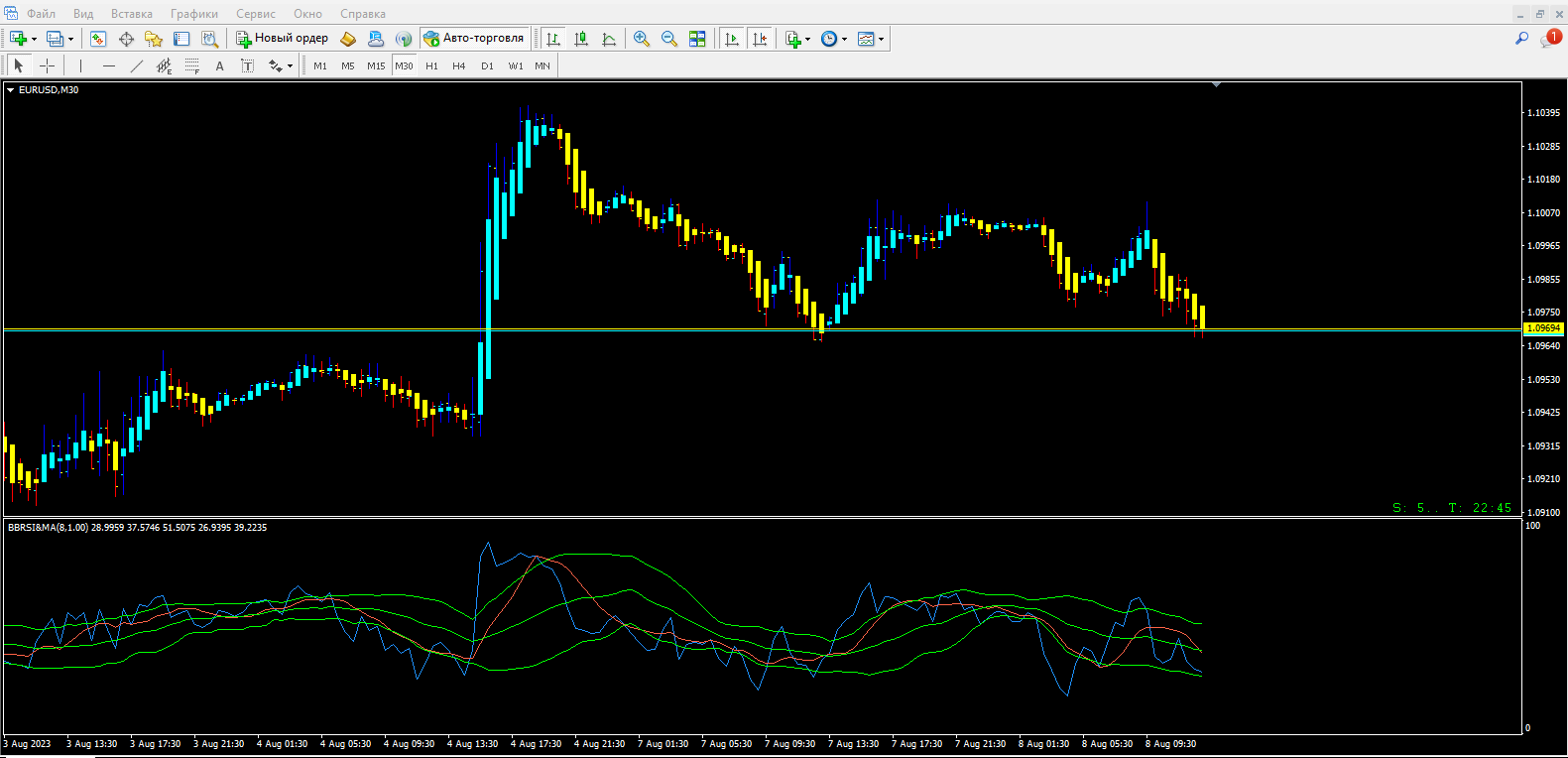
Task: Expand the profiles dropdown arrow
Action: (x=70, y=39)
